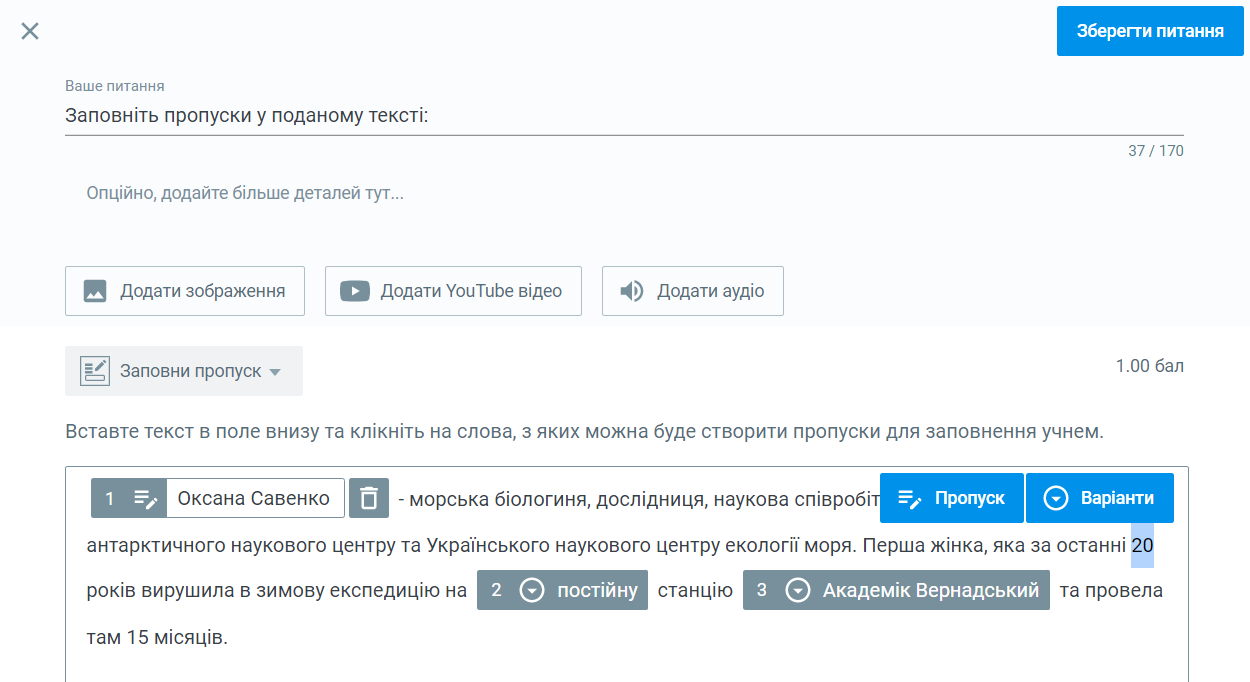Edit gap text "Оксана Савенко"
1250x682 pixels.
tap(256, 497)
